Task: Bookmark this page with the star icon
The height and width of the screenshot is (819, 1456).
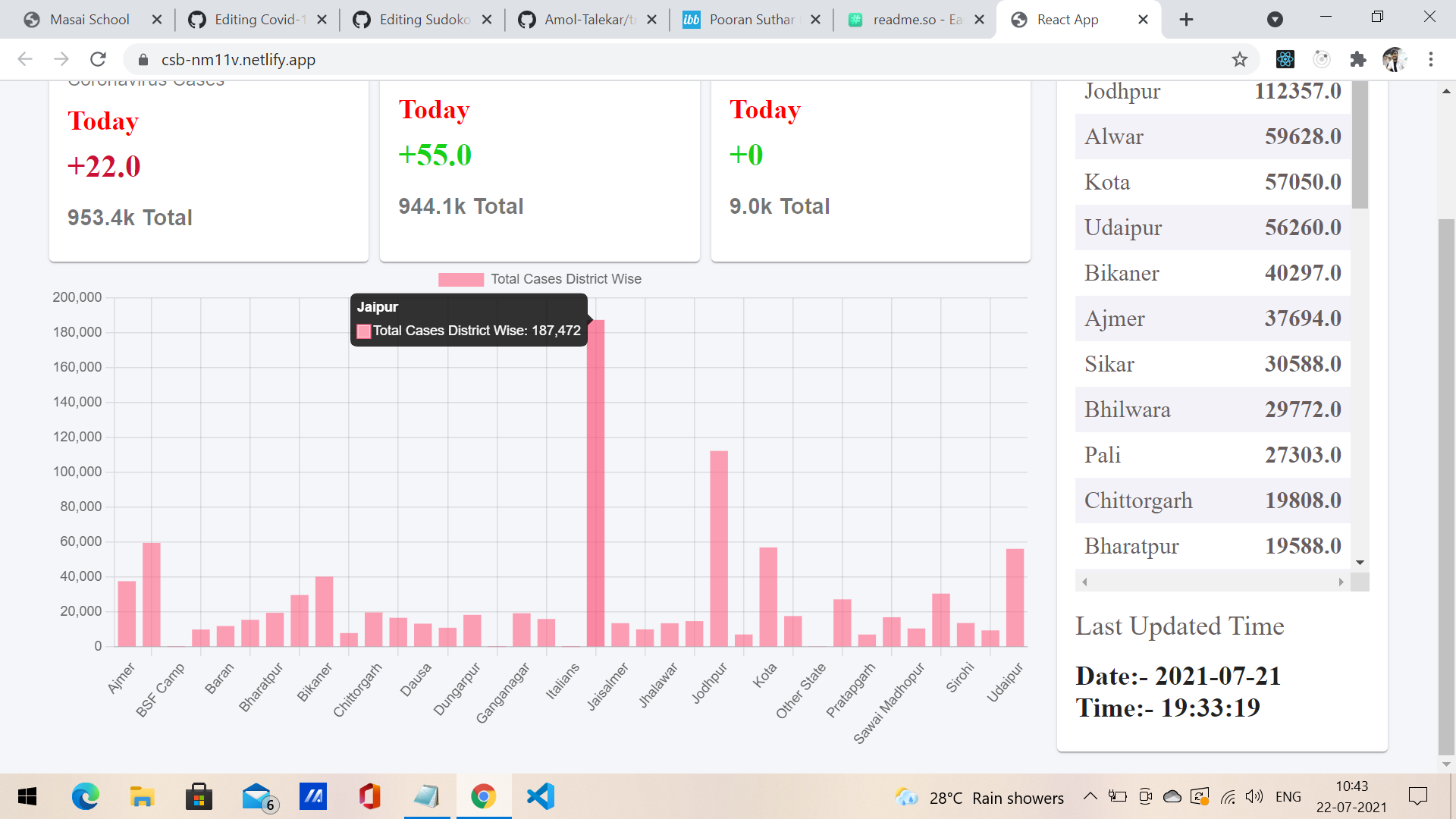Action: [x=1240, y=59]
